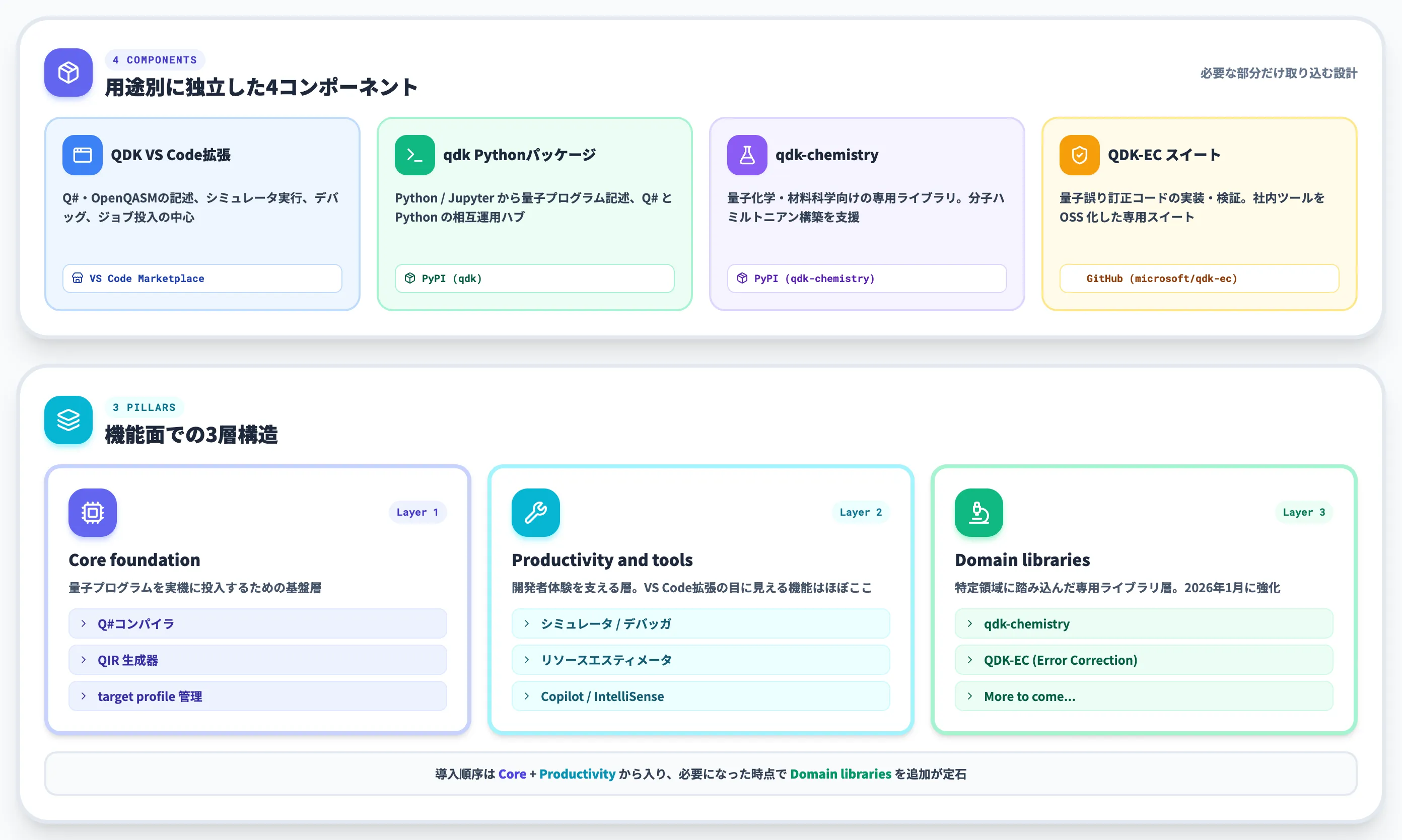Click the 4 COMPONENTS badge
Viewport: 1402px width, 840px height.
point(155,60)
